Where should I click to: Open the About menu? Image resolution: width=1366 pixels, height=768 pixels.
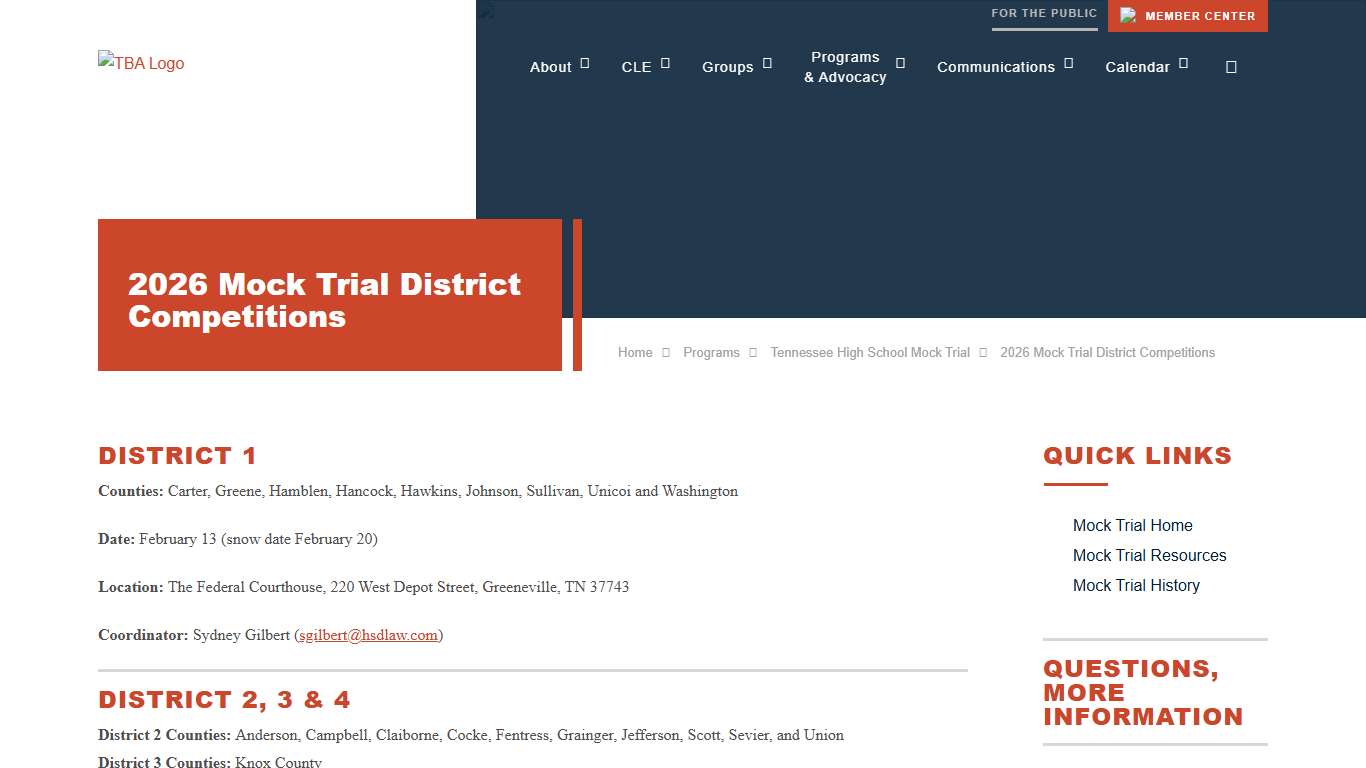[550, 67]
